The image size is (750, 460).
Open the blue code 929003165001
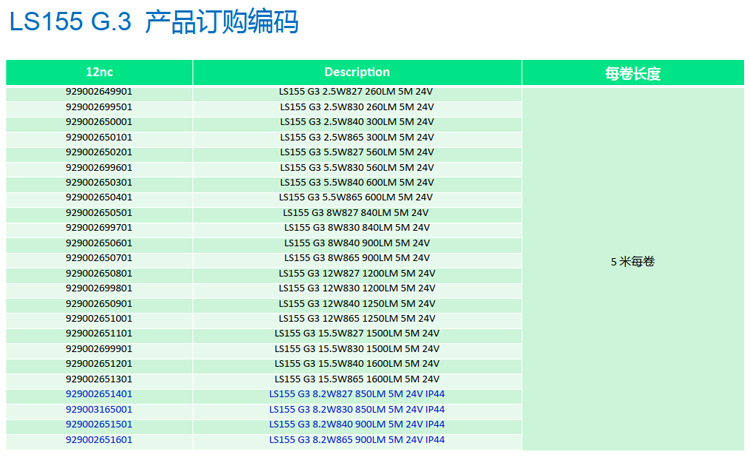pos(99,409)
